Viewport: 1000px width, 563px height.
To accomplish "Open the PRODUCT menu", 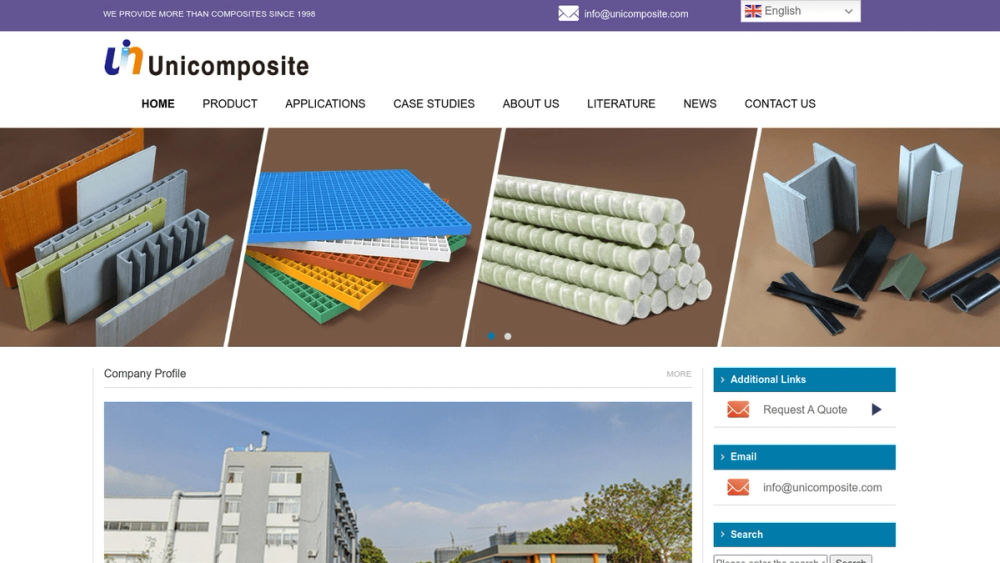I will coord(230,103).
